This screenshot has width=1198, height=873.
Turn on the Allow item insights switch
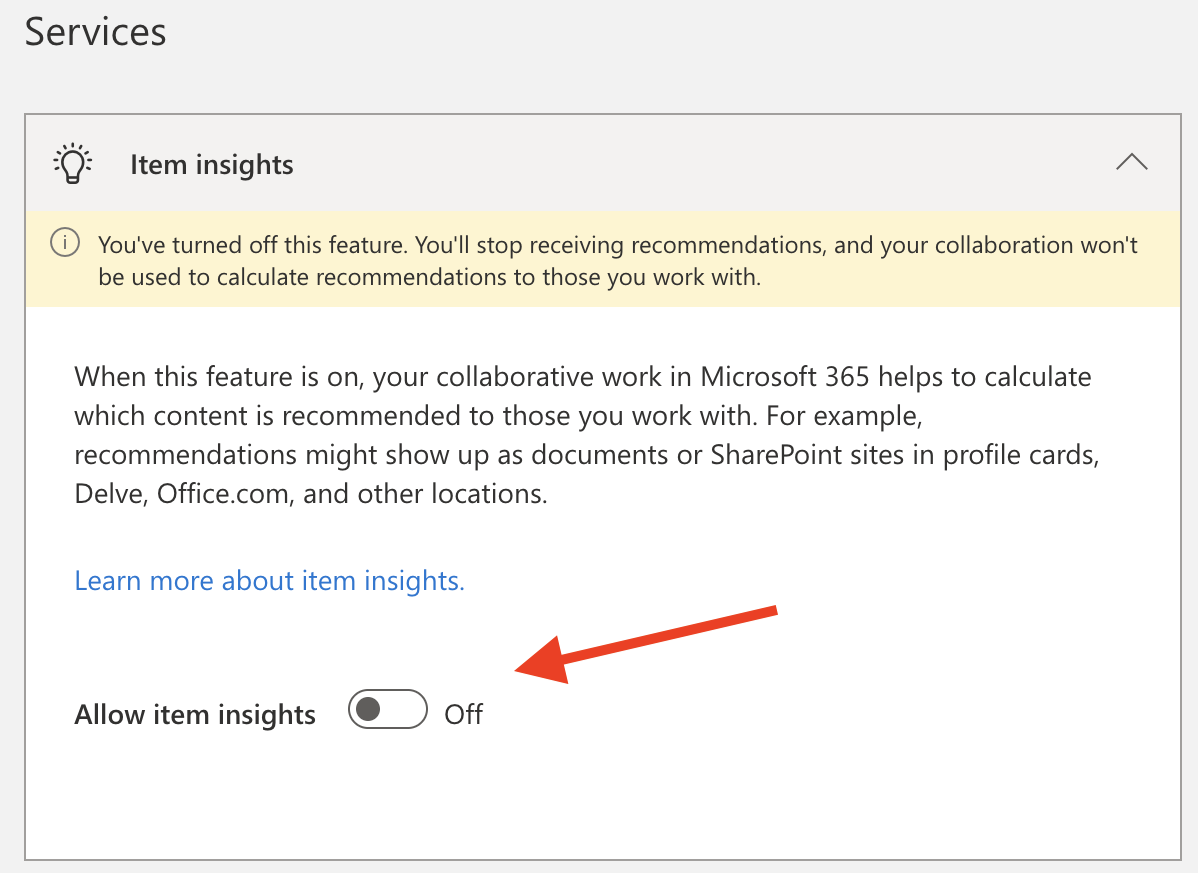click(x=388, y=711)
